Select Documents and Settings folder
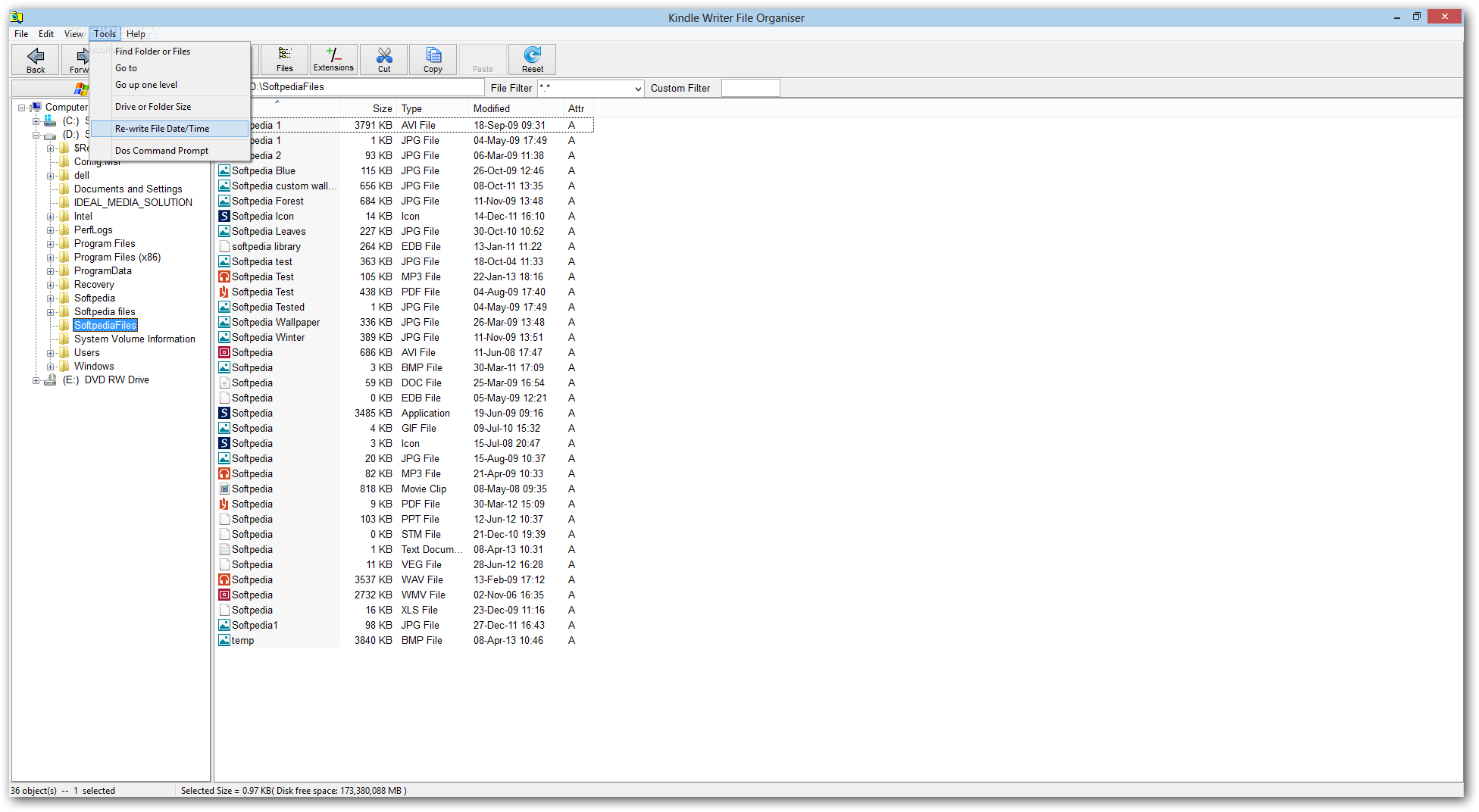Screen dimensions: 1479x812 click(128, 189)
